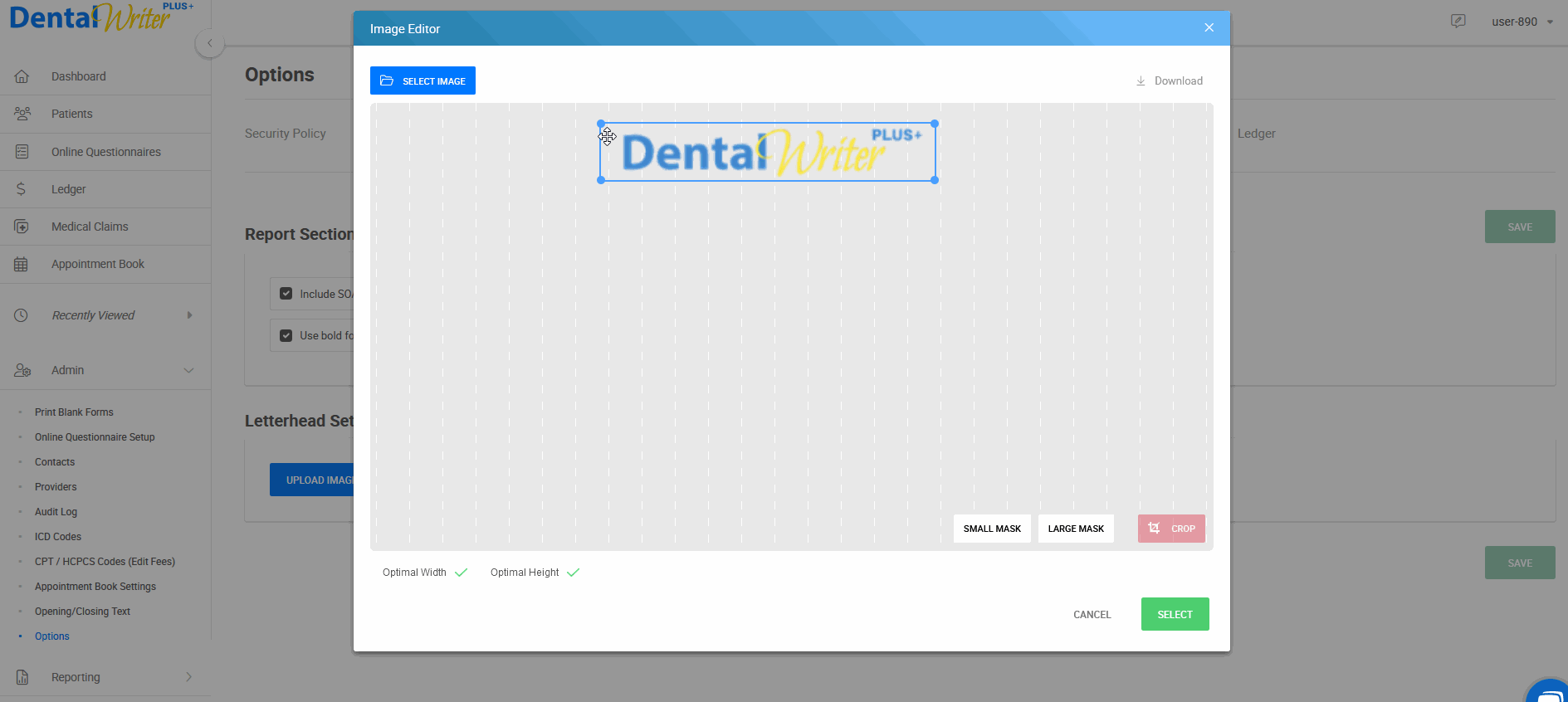Open Online Questionnaires in the sidebar
This screenshot has height=702, width=1568.
click(x=105, y=152)
